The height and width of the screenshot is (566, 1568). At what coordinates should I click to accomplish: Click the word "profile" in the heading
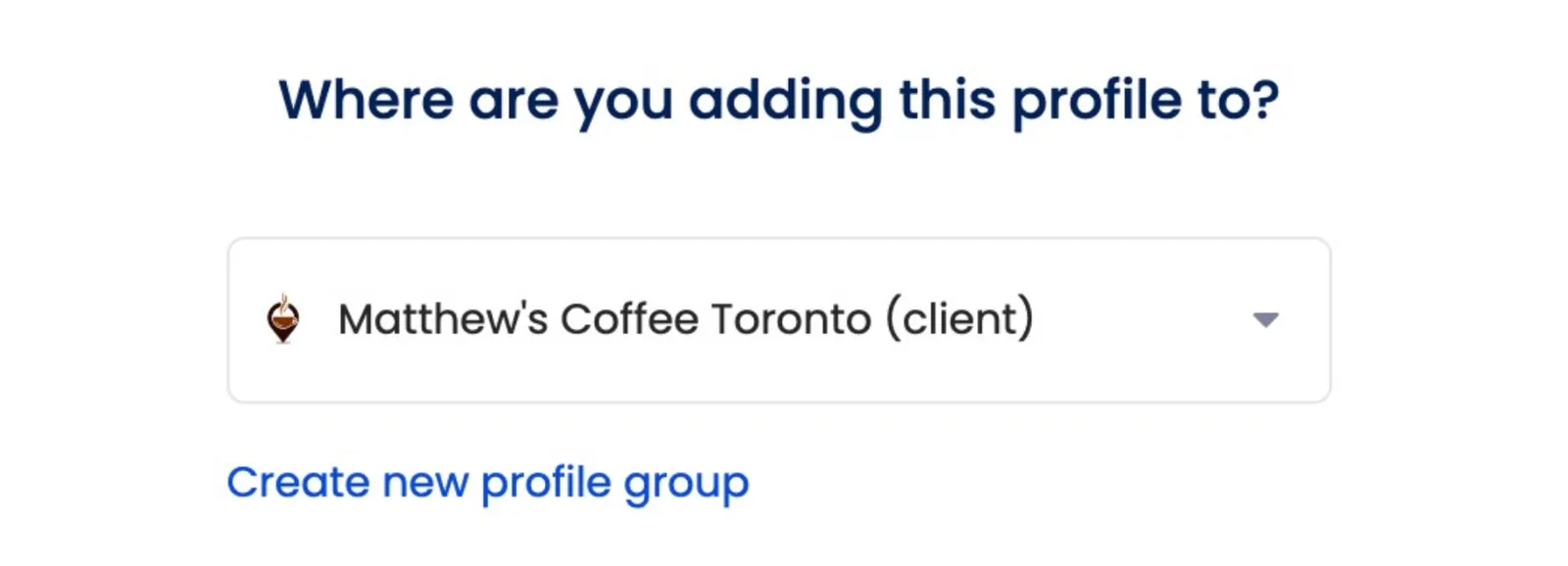(1097, 101)
